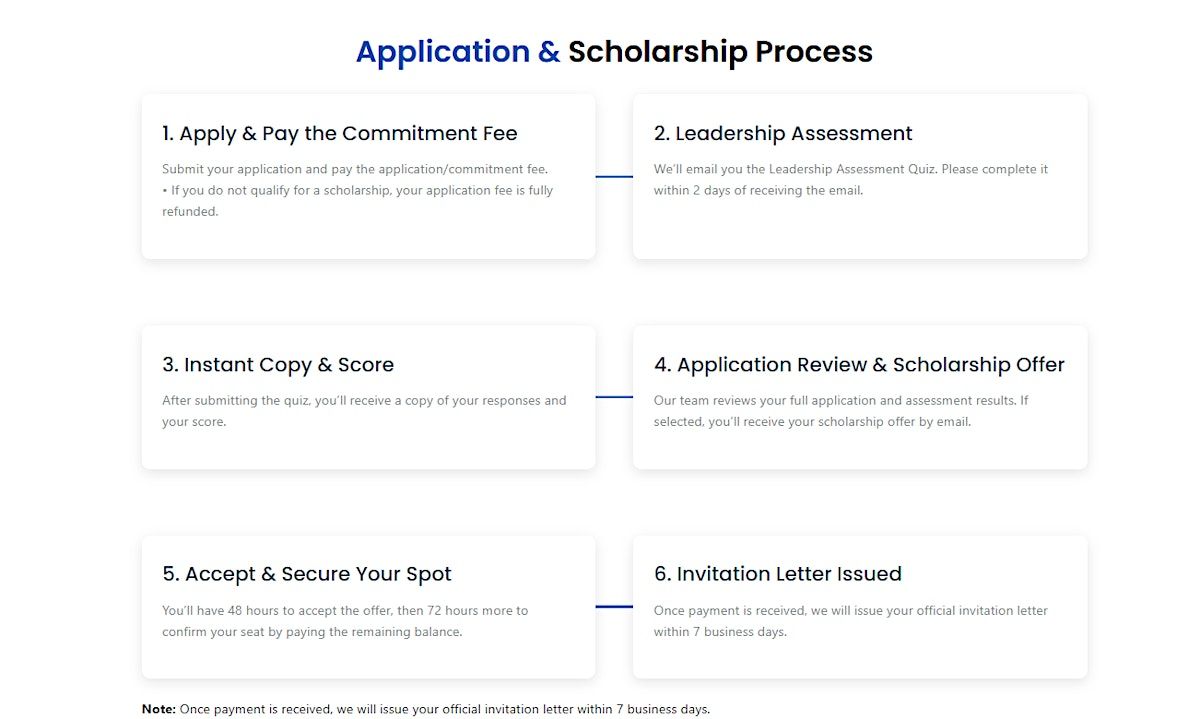
Task: Click the bold "Note:" label at the bottom
Action: [x=159, y=709]
